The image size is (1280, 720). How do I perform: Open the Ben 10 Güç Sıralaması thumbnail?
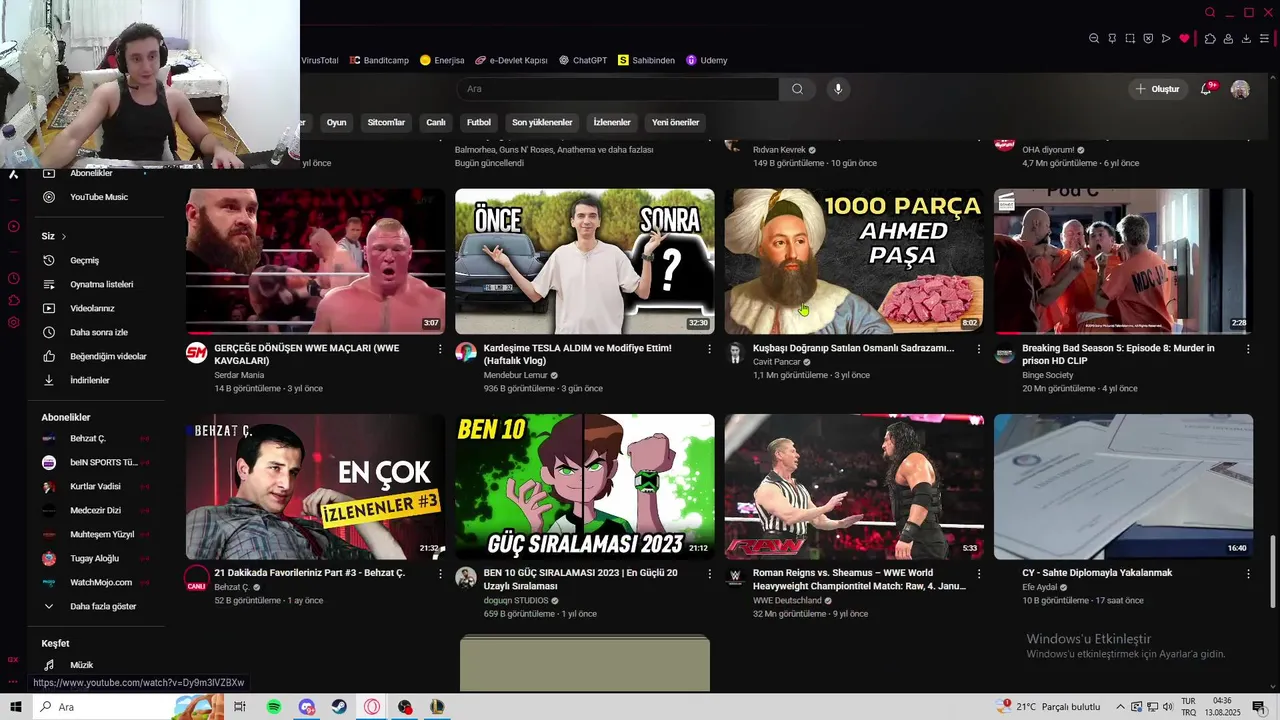click(x=585, y=487)
